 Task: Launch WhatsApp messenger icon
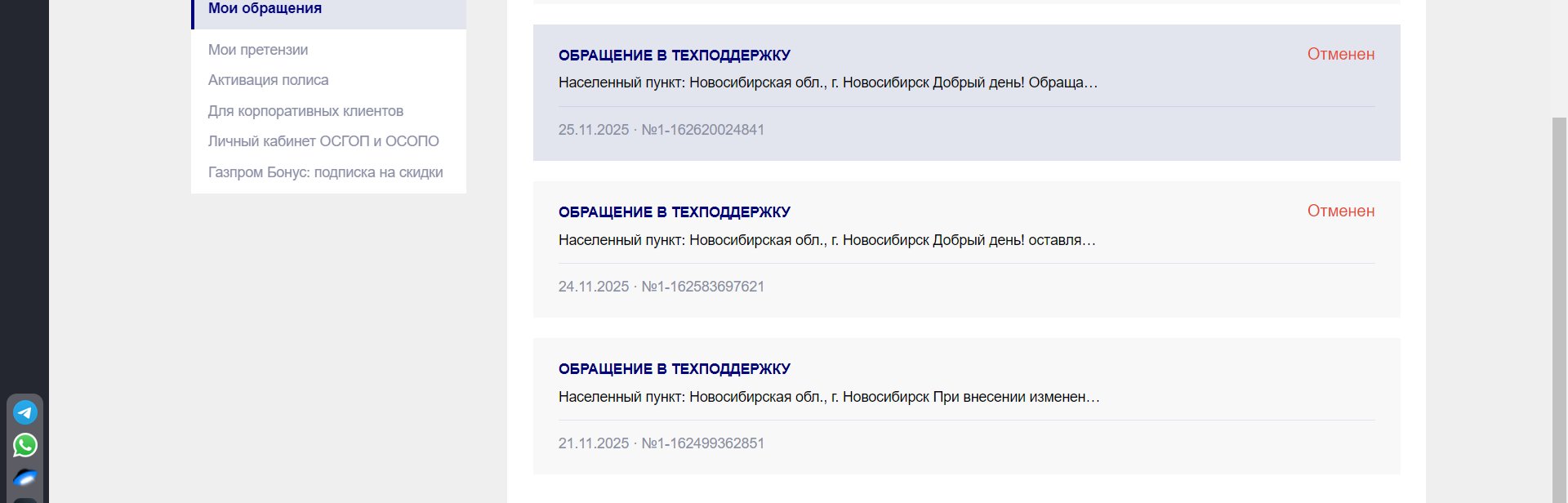tap(25, 445)
